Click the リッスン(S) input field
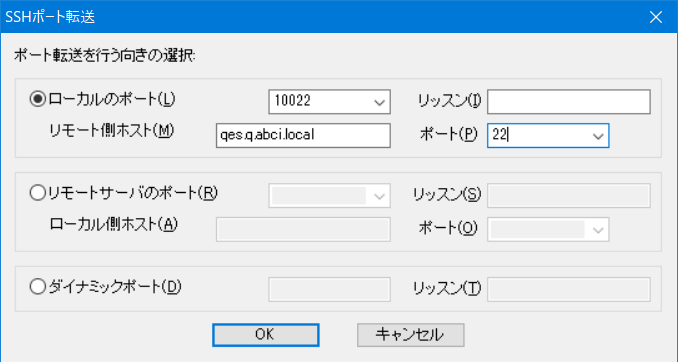The image size is (678, 362). click(569, 195)
